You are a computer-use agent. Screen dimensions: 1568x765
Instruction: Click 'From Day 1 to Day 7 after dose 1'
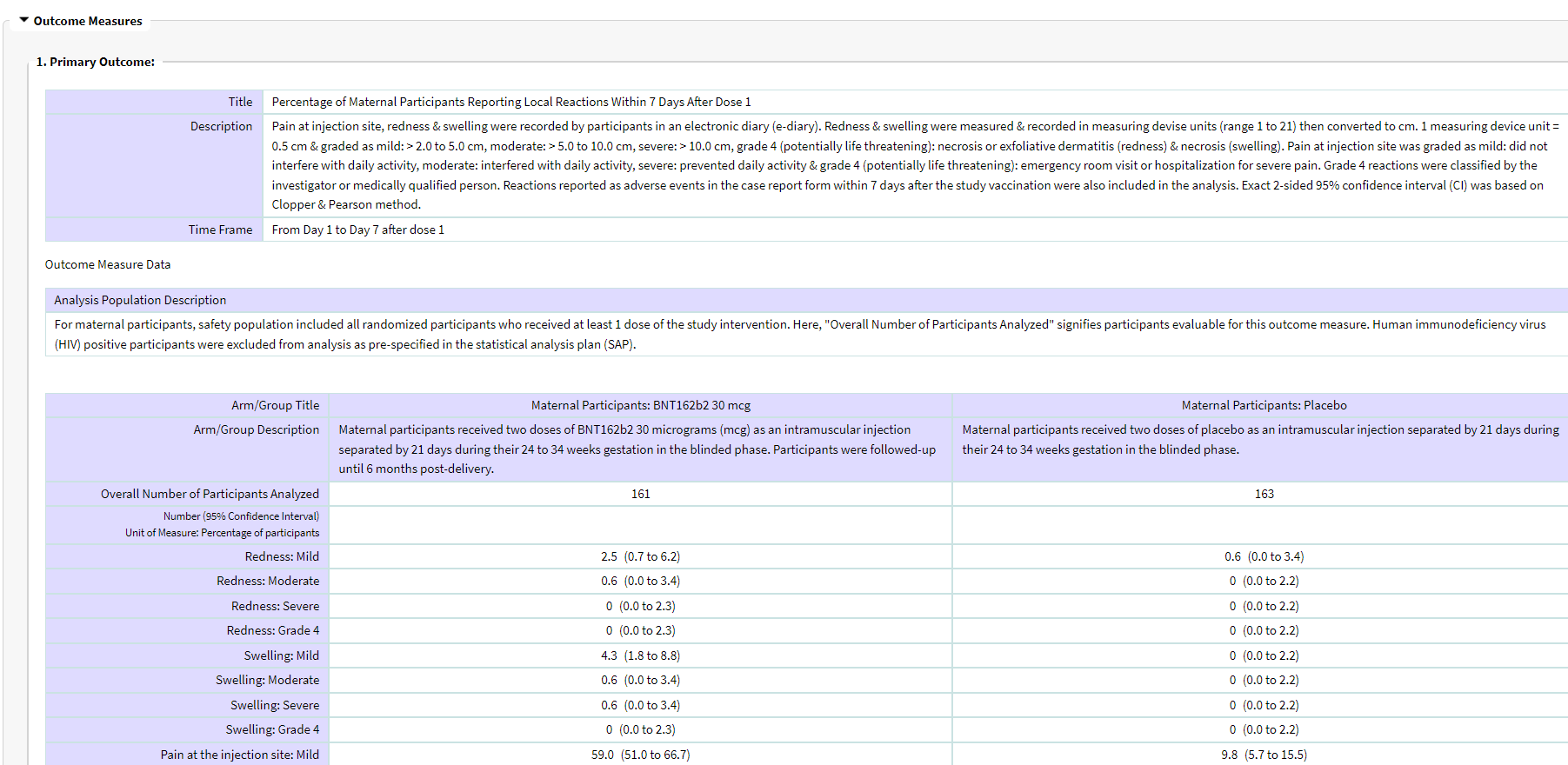(358, 229)
